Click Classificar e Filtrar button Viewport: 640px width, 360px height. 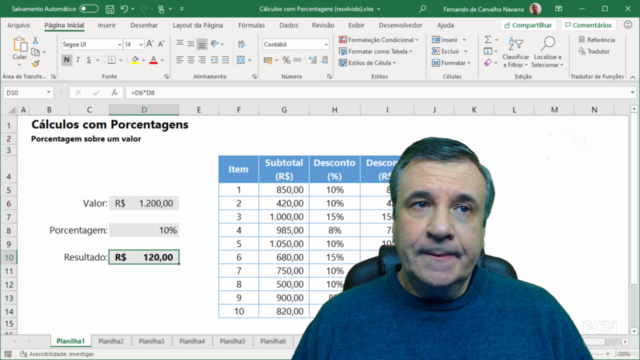[x=516, y=52]
